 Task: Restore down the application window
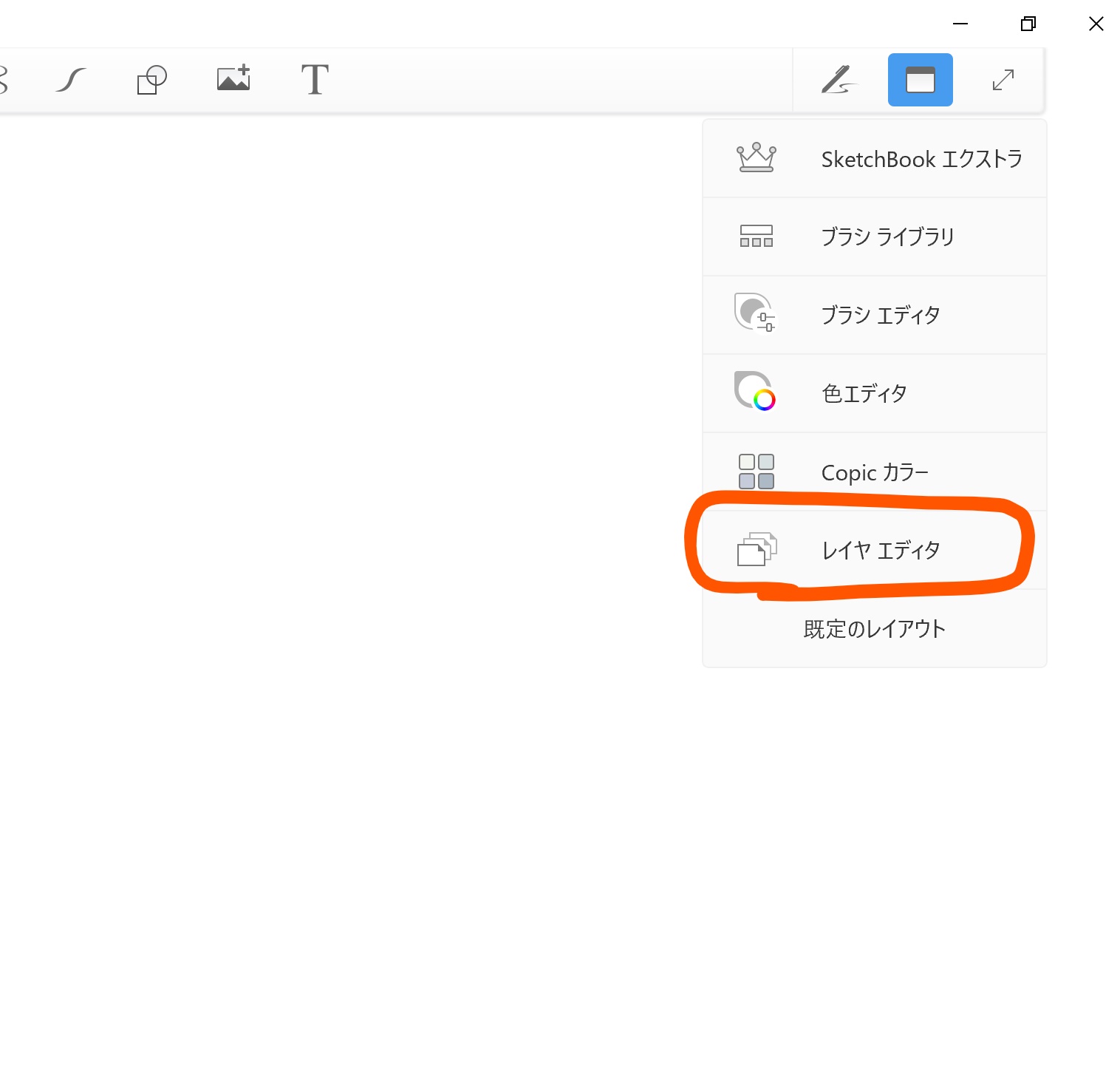(x=1028, y=24)
